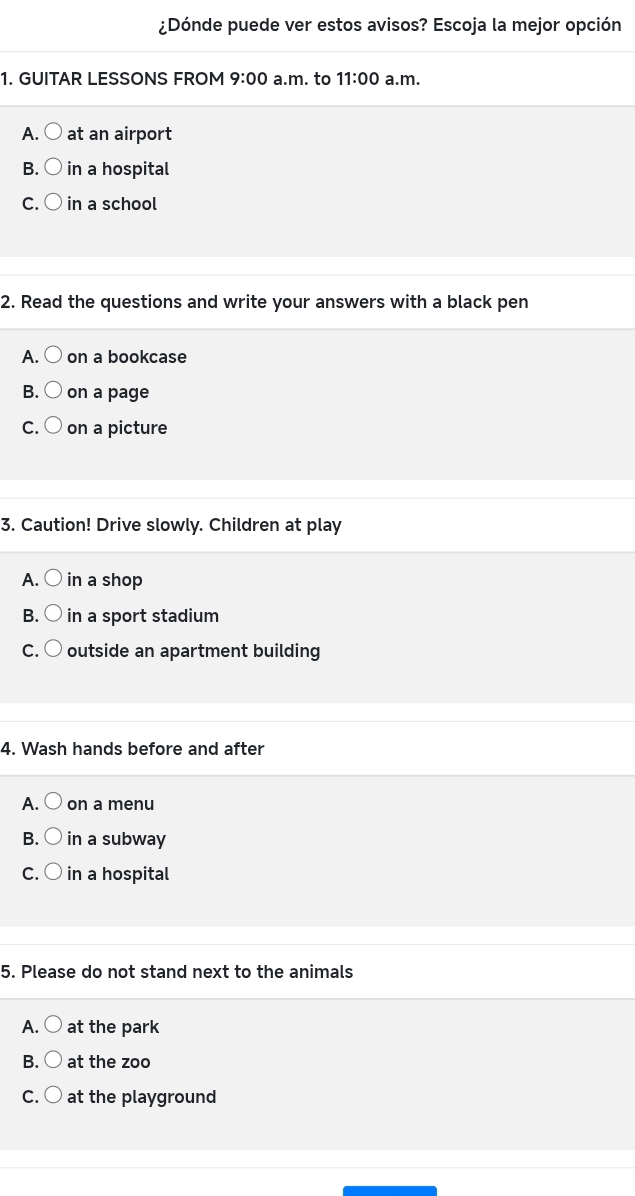Click the '¿Dónde puede ver estos avisos?' heading
Image resolution: width=635 pixels, height=1196 pixels.
(390, 25)
